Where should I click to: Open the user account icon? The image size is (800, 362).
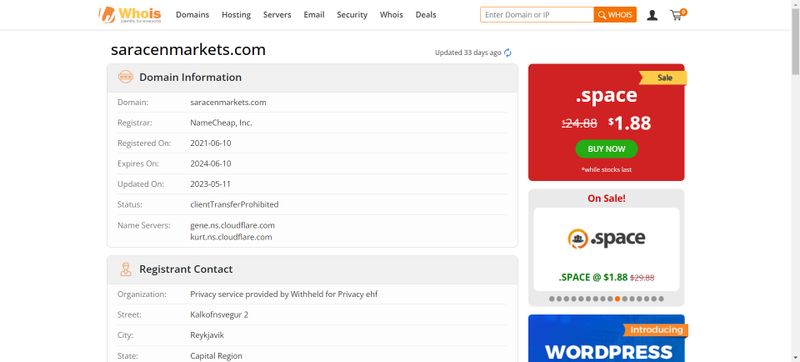coord(652,15)
